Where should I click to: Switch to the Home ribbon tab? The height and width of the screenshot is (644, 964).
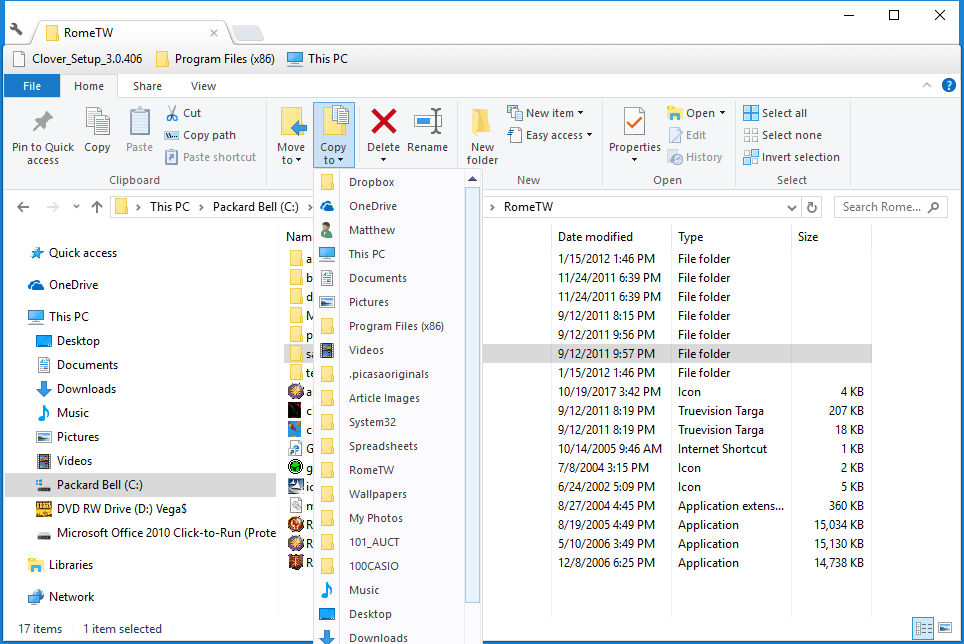coord(89,86)
